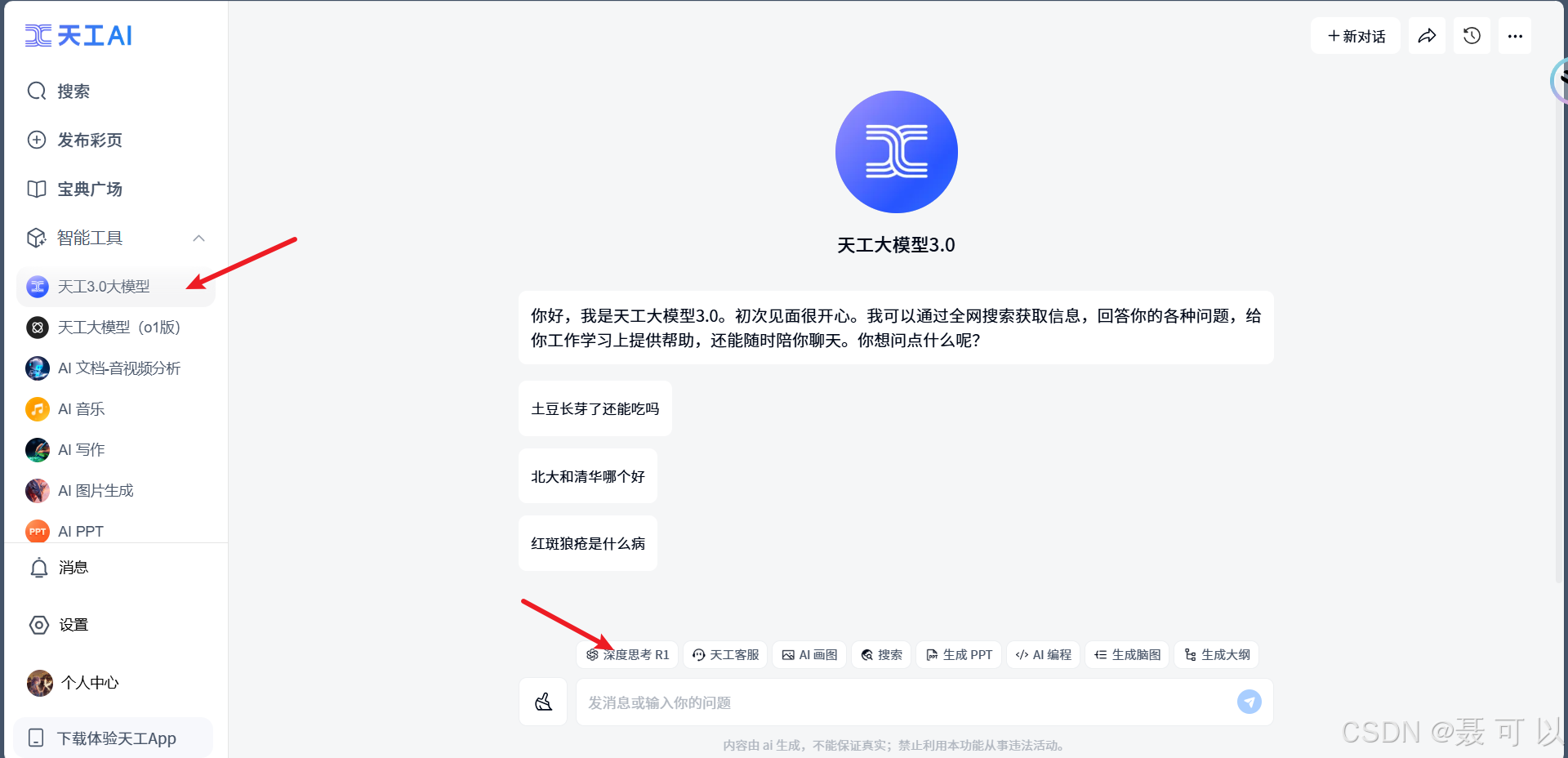The height and width of the screenshot is (758, 1568).
Task: Select 天工大模型 (o1版) tool
Action: (x=116, y=328)
